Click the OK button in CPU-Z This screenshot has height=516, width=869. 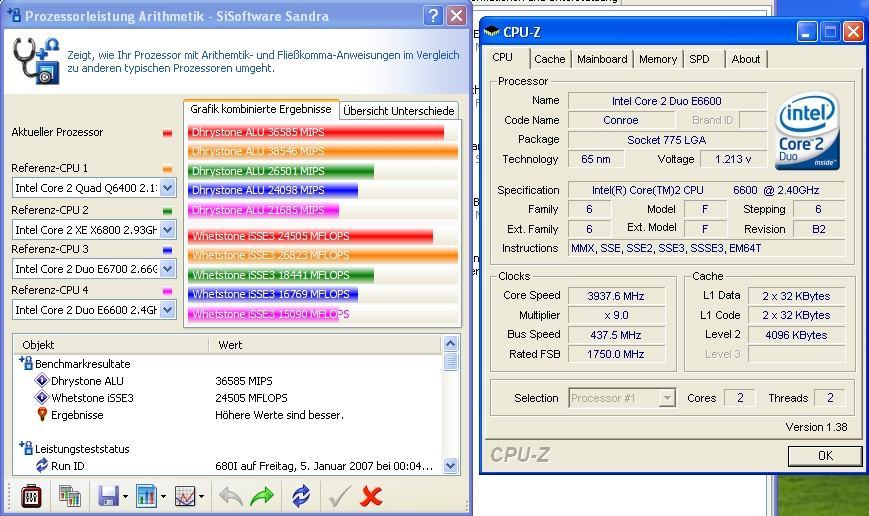pos(825,456)
